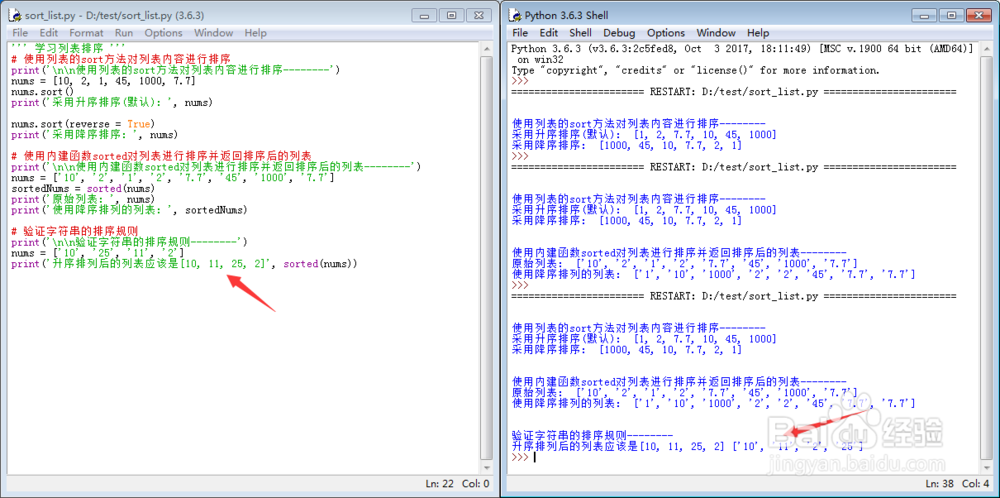Close the sort_list.py editor window
1000x498 pixels.
pos(479,15)
